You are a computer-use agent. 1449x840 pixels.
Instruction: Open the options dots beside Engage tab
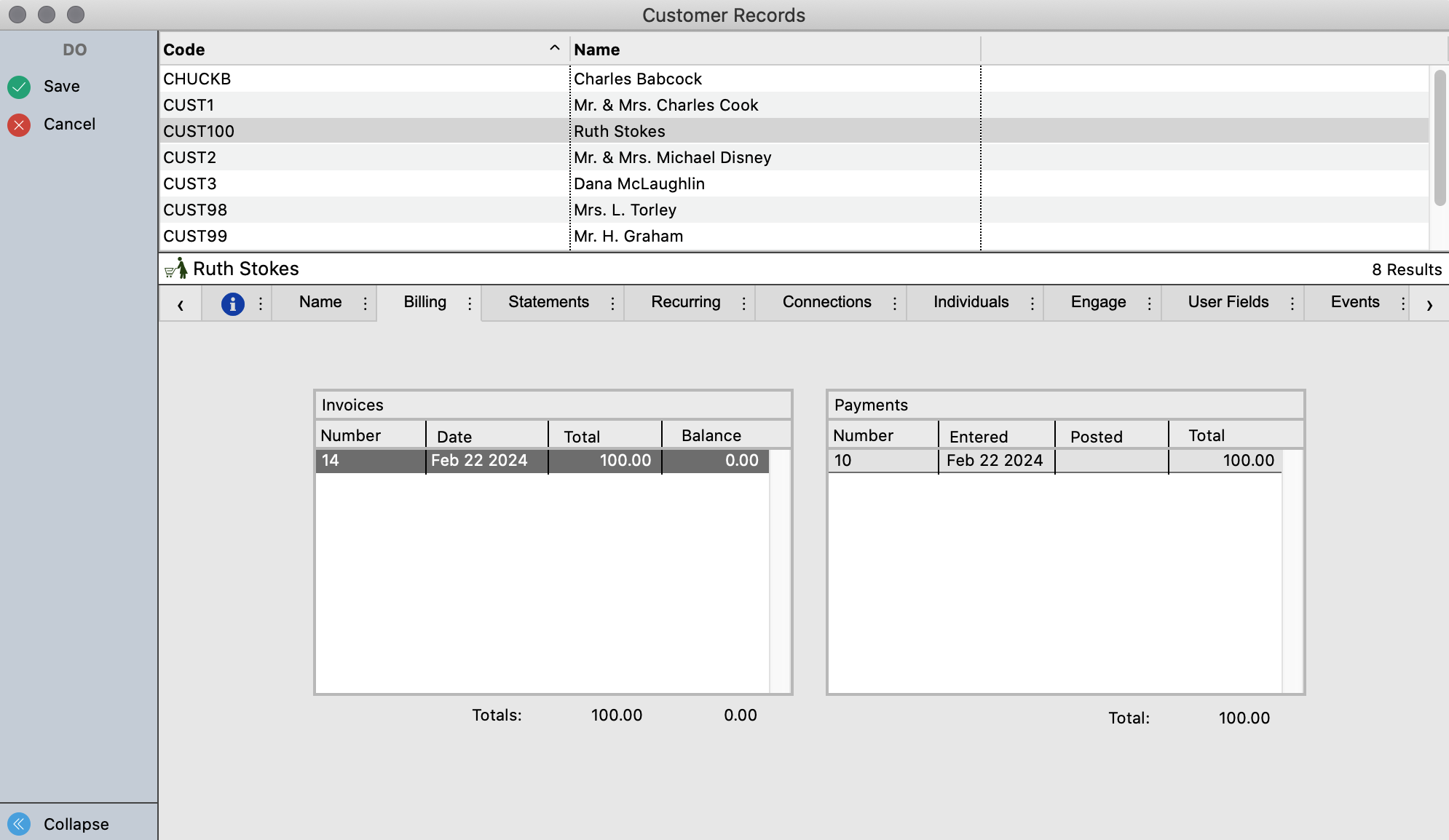pos(1149,304)
